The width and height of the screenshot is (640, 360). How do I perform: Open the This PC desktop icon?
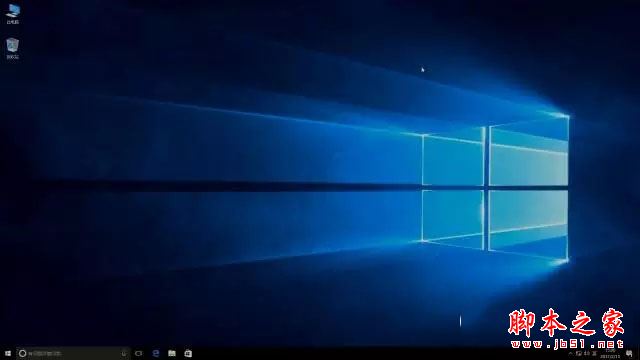[x=13, y=14]
